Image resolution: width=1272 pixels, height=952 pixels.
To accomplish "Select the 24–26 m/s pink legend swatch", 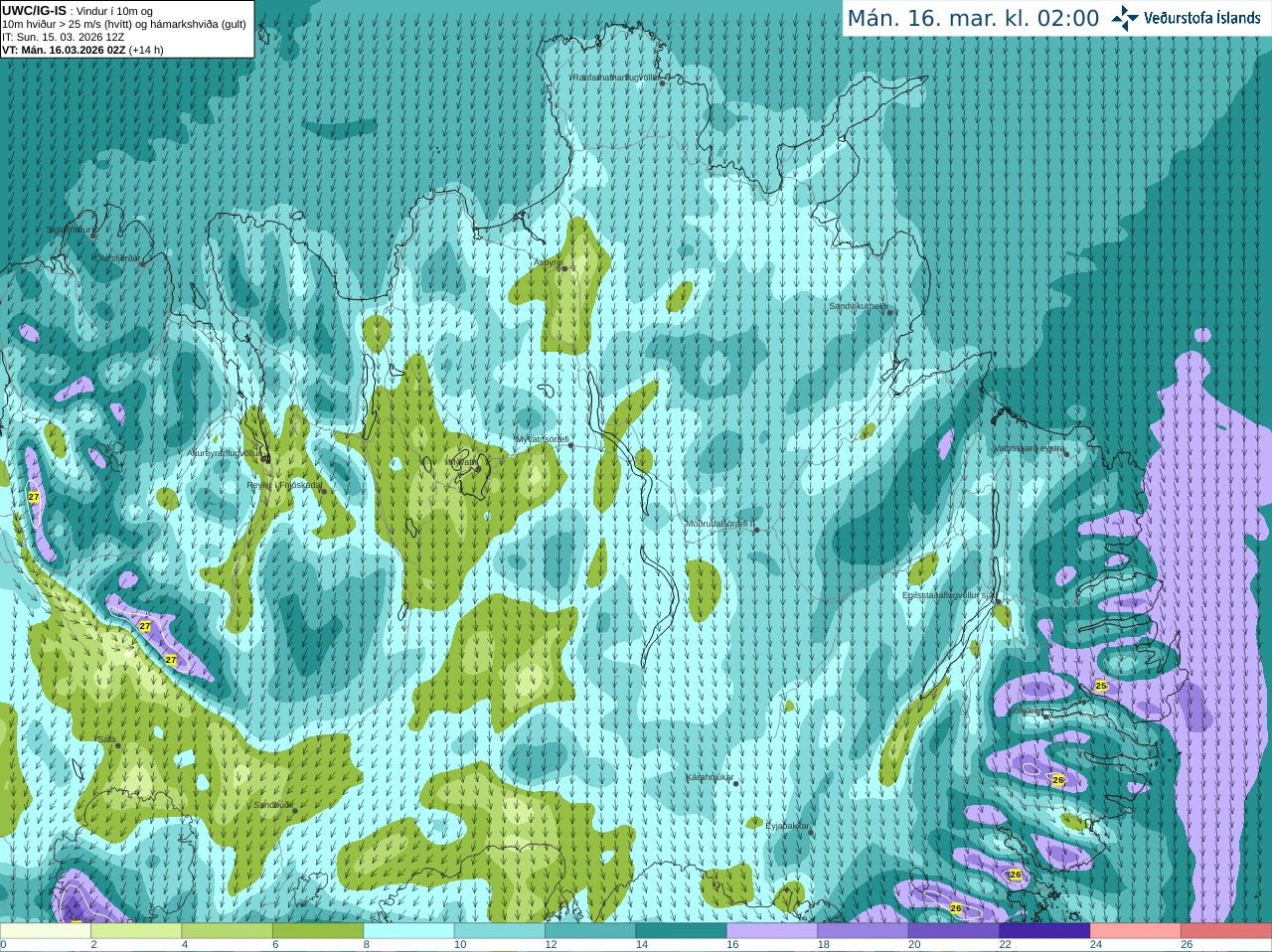I will tap(1135, 931).
